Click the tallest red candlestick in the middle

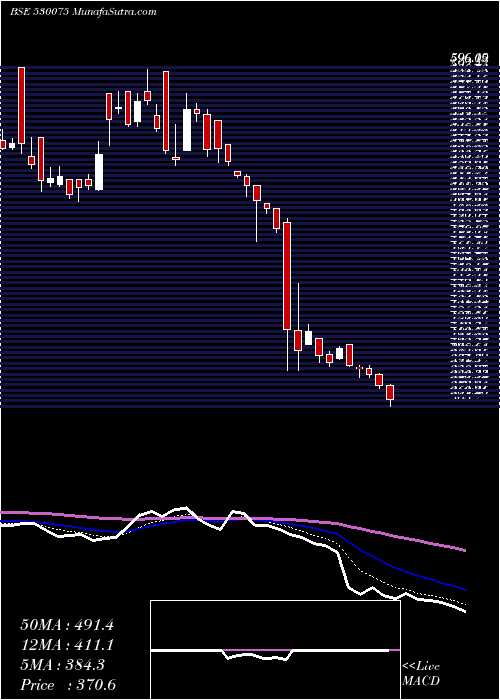pyautogui.click(x=287, y=276)
